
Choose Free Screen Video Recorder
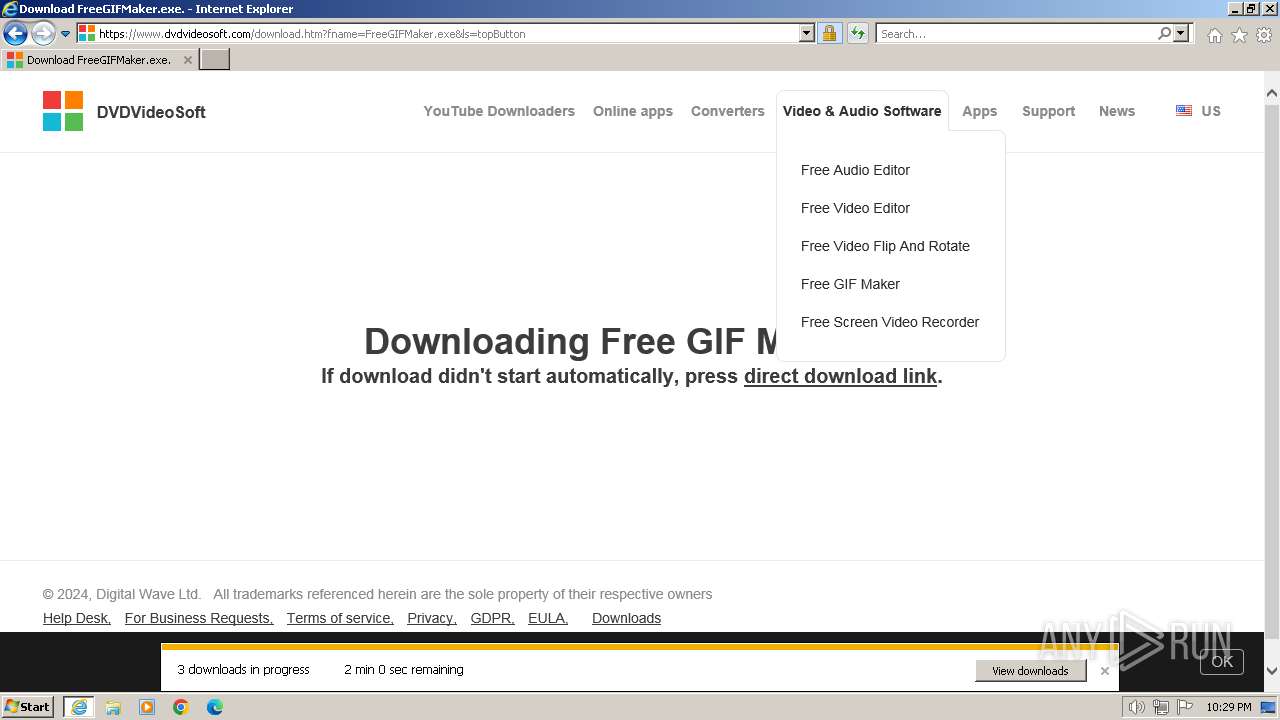[890, 322]
